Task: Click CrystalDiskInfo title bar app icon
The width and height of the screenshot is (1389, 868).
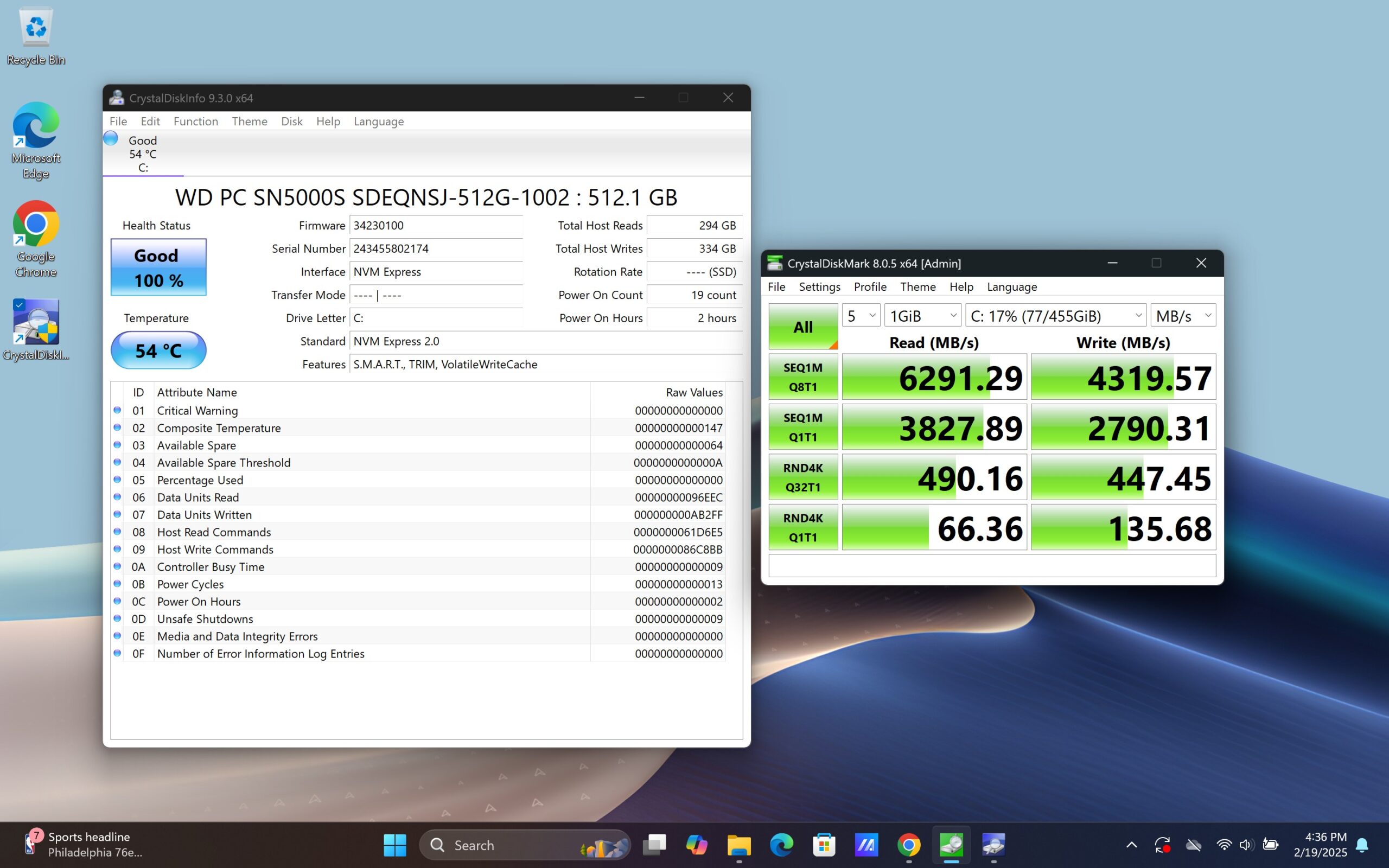Action: [117, 98]
